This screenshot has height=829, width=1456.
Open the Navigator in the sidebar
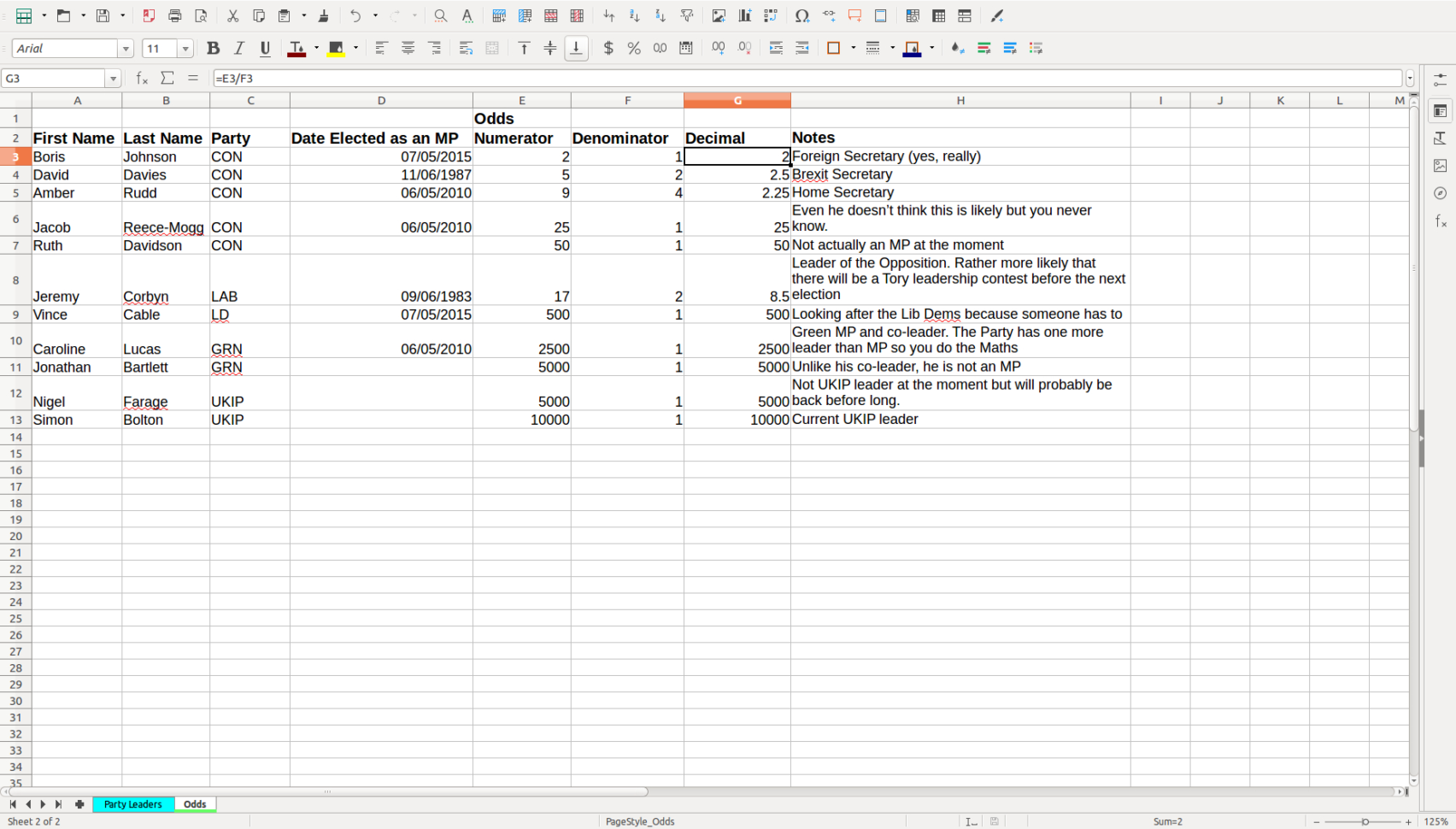tap(1440, 193)
